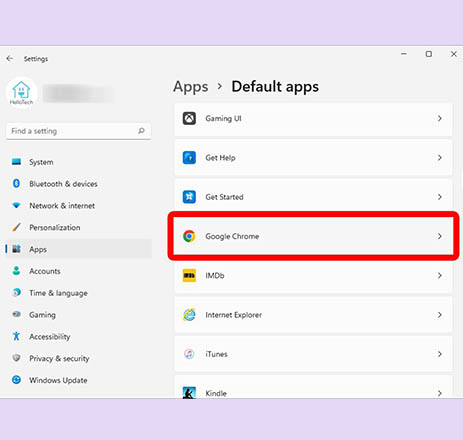The height and width of the screenshot is (440, 463).
Task: Expand iTunes row chevron
Action: (440, 354)
